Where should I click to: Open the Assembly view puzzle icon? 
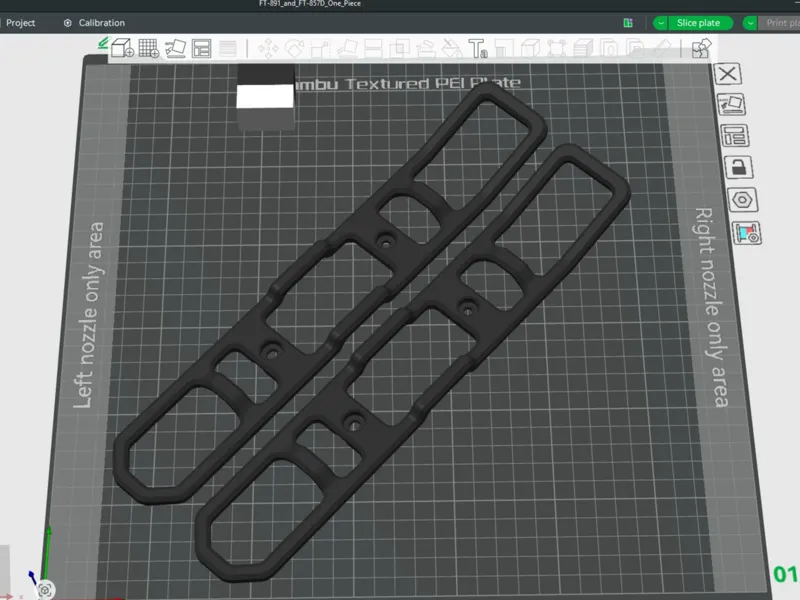pos(702,49)
